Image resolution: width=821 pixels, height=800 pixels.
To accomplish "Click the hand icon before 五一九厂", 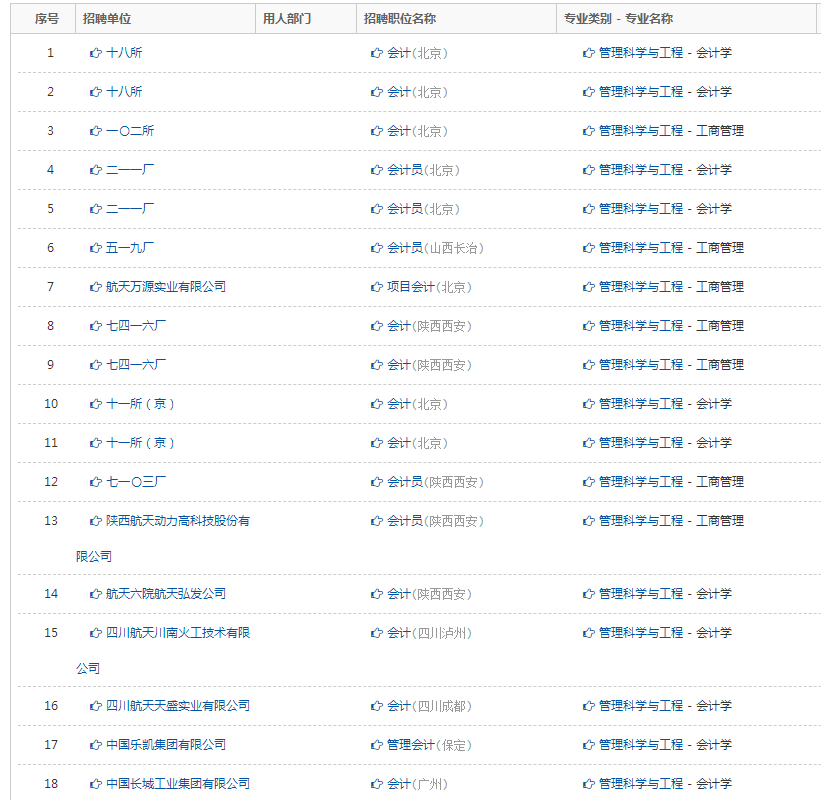I will [x=95, y=248].
